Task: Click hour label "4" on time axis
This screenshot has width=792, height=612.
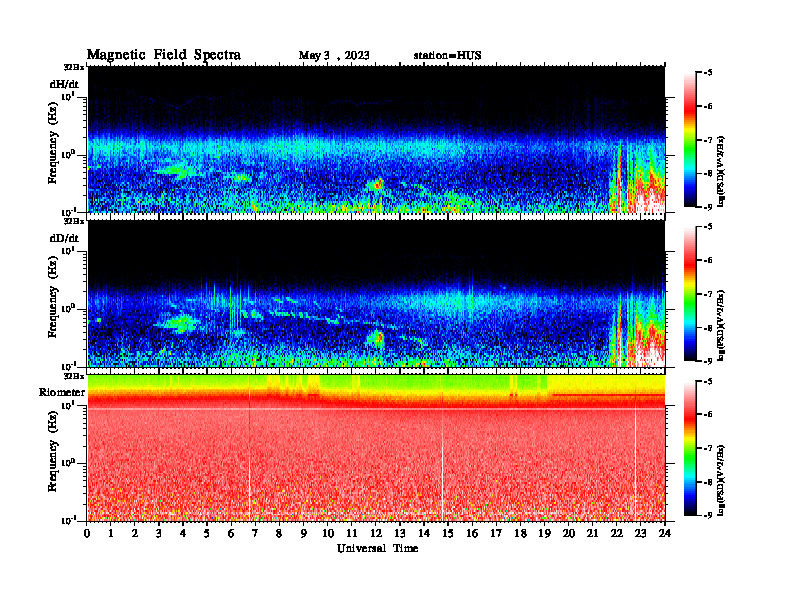Action: (x=183, y=533)
